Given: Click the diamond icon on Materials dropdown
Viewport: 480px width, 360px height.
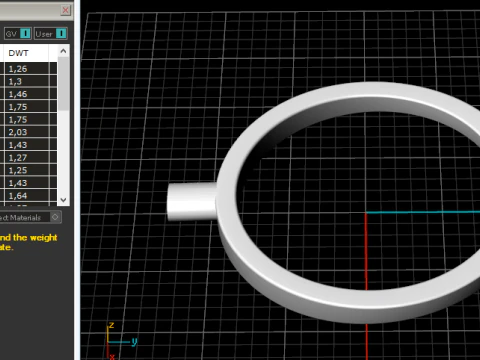Looking at the screenshot, I should (x=55, y=217).
